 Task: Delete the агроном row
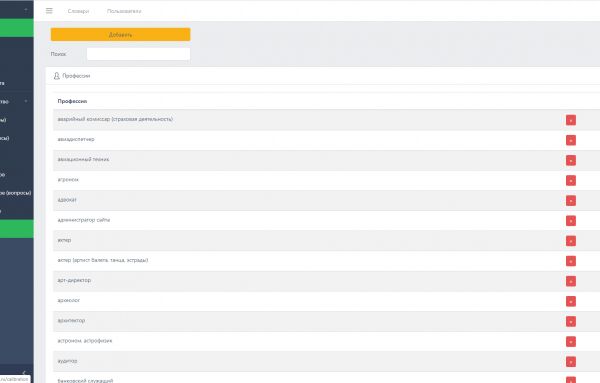click(x=571, y=181)
